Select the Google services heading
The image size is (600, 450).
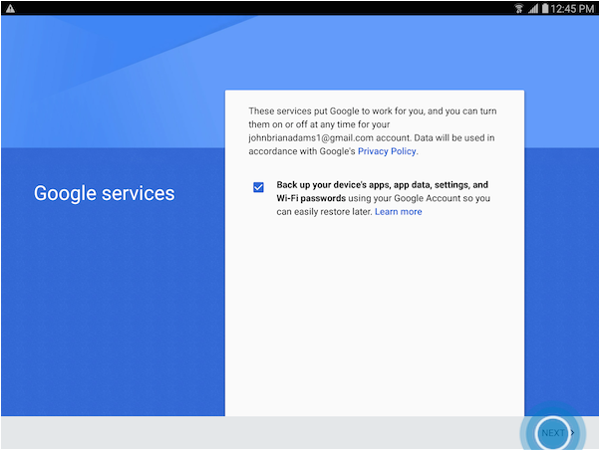coord(104,193)
